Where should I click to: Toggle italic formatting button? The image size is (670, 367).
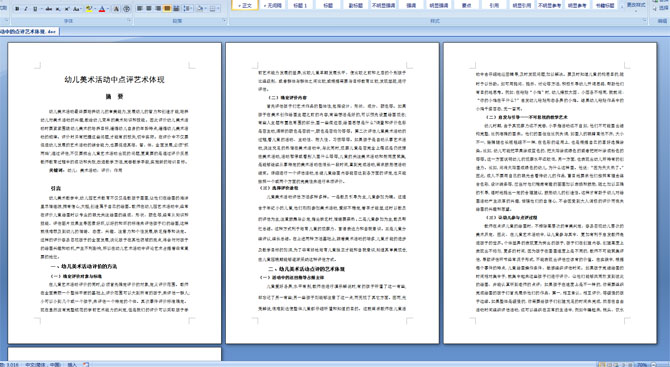26,9
